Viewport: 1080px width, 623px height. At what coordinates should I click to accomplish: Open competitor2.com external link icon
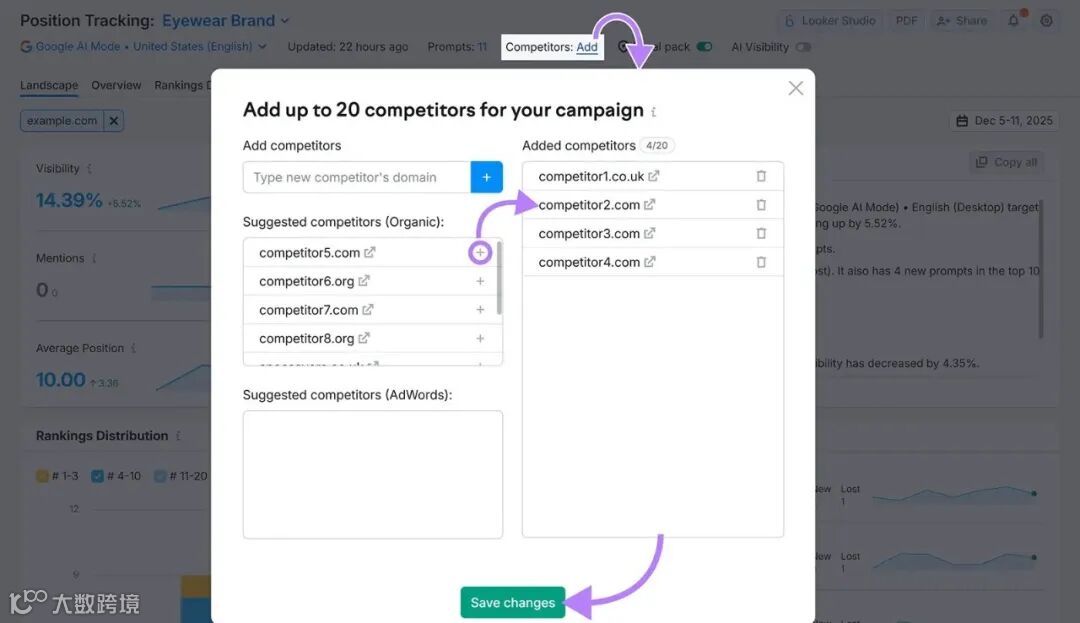click(x=650, y=205)
